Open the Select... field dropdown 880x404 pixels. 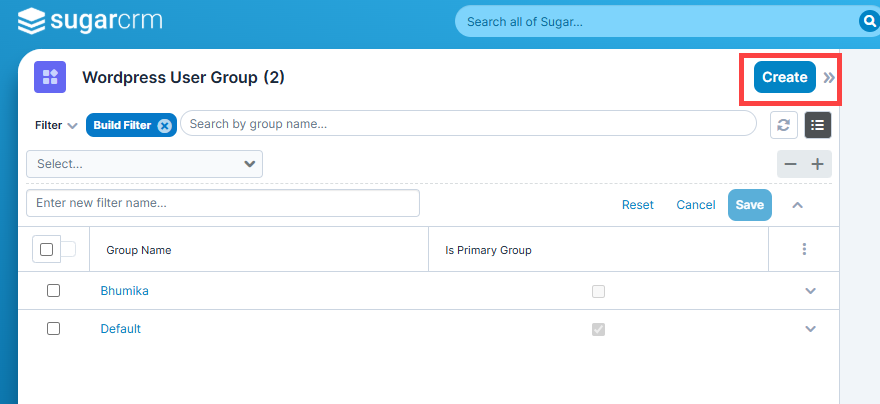144,164
